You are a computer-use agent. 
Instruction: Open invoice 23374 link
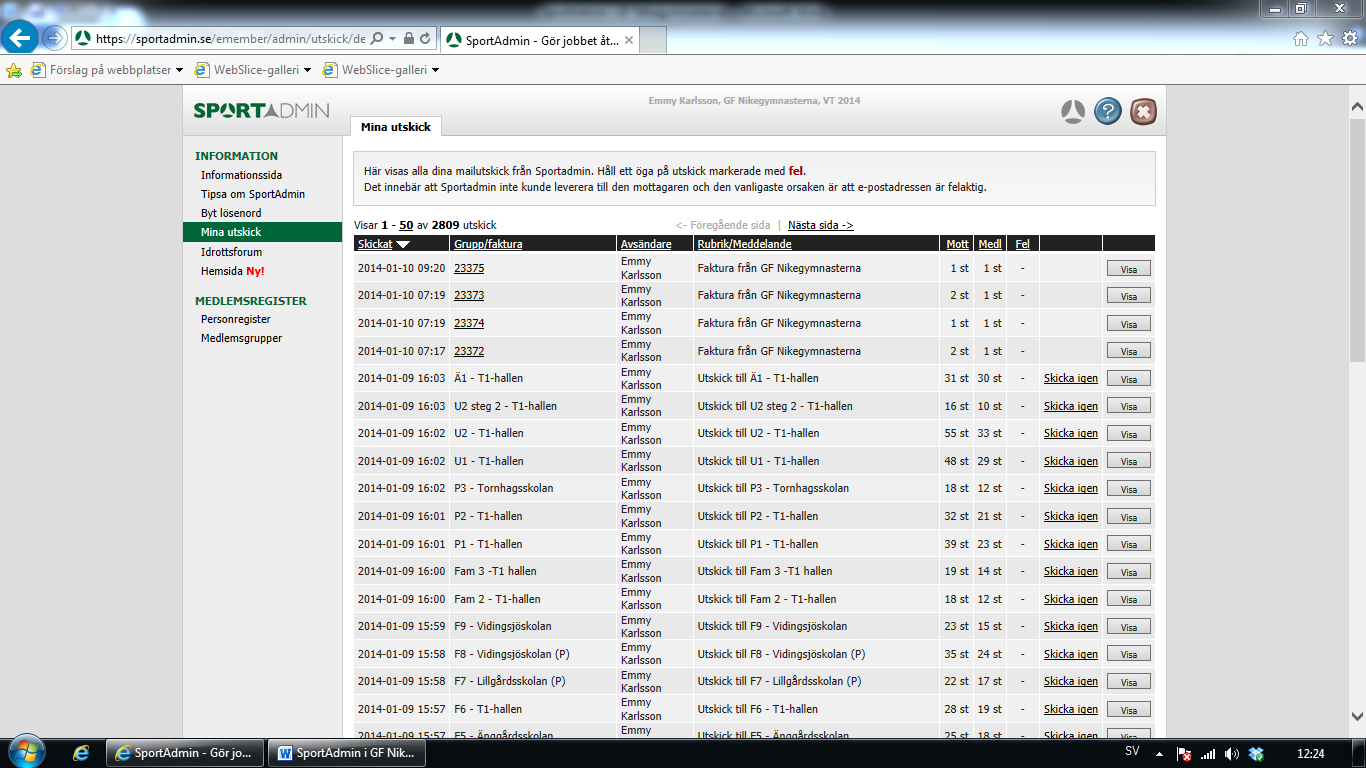tap(469, 323)
